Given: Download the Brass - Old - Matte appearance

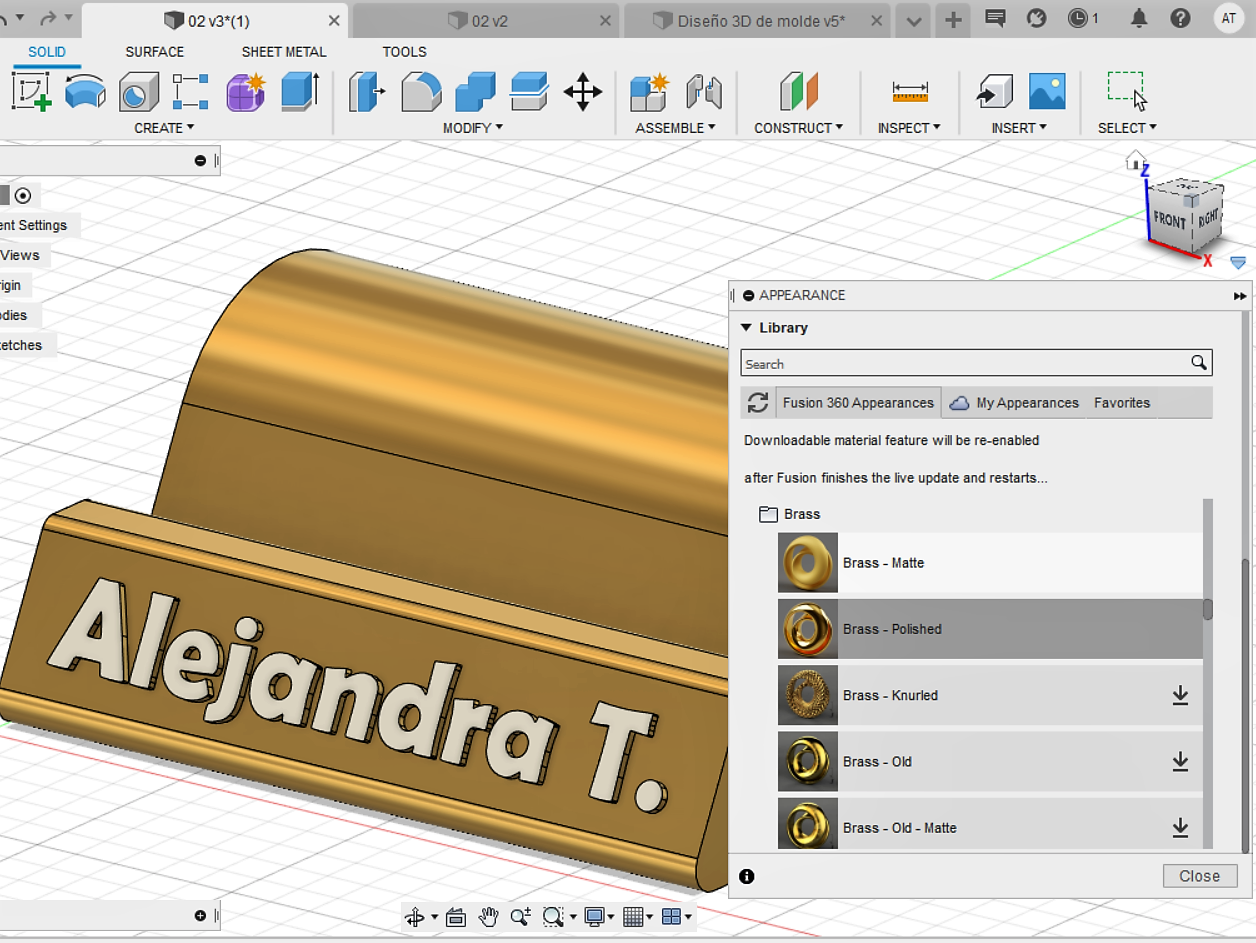Looking at the screenshot, I should coord(1180,827).
